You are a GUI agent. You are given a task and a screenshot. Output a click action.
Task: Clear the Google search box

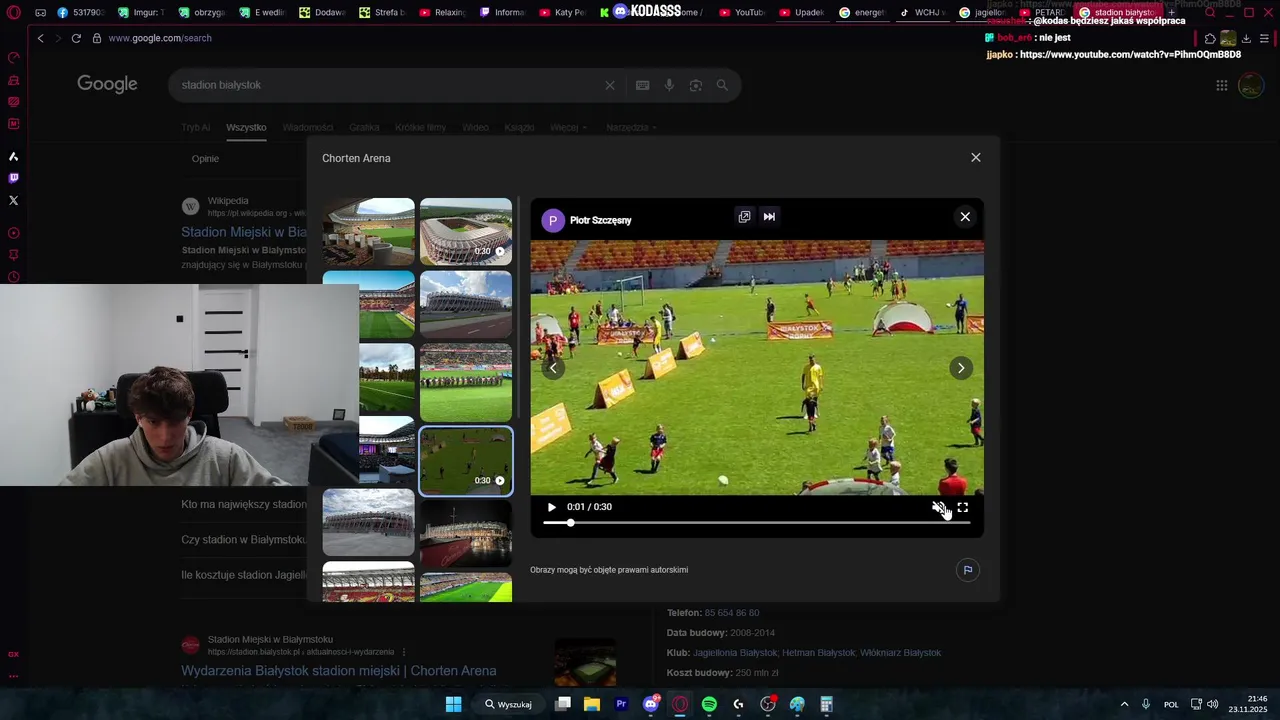tap(610, 85)
